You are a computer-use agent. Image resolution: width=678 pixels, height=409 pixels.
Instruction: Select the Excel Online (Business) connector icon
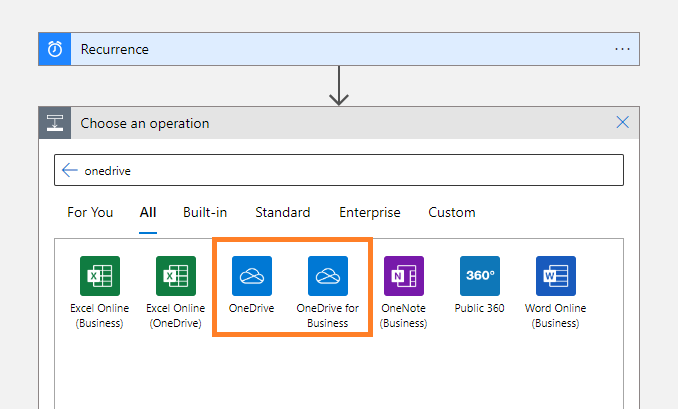click(100, 276)
